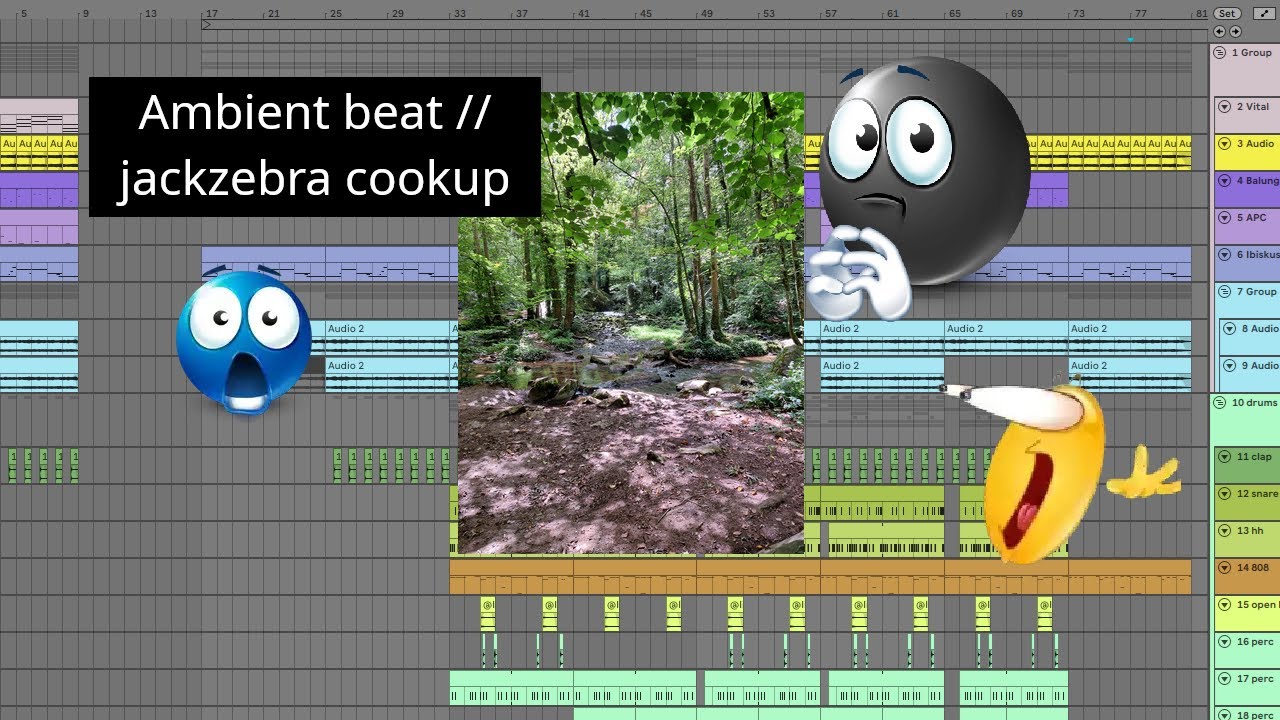Unfold the 6 Ibiskus track

coord(1224,254)
